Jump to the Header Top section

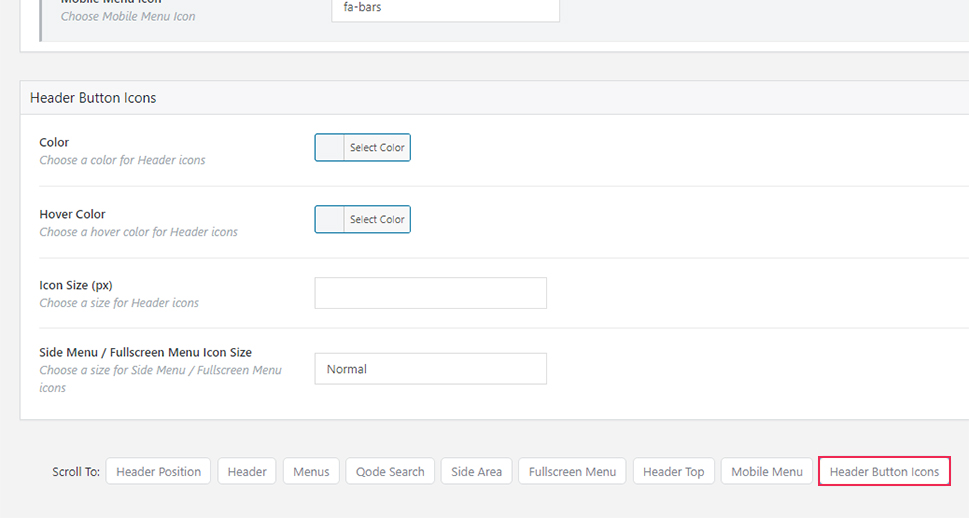point(674,472)
